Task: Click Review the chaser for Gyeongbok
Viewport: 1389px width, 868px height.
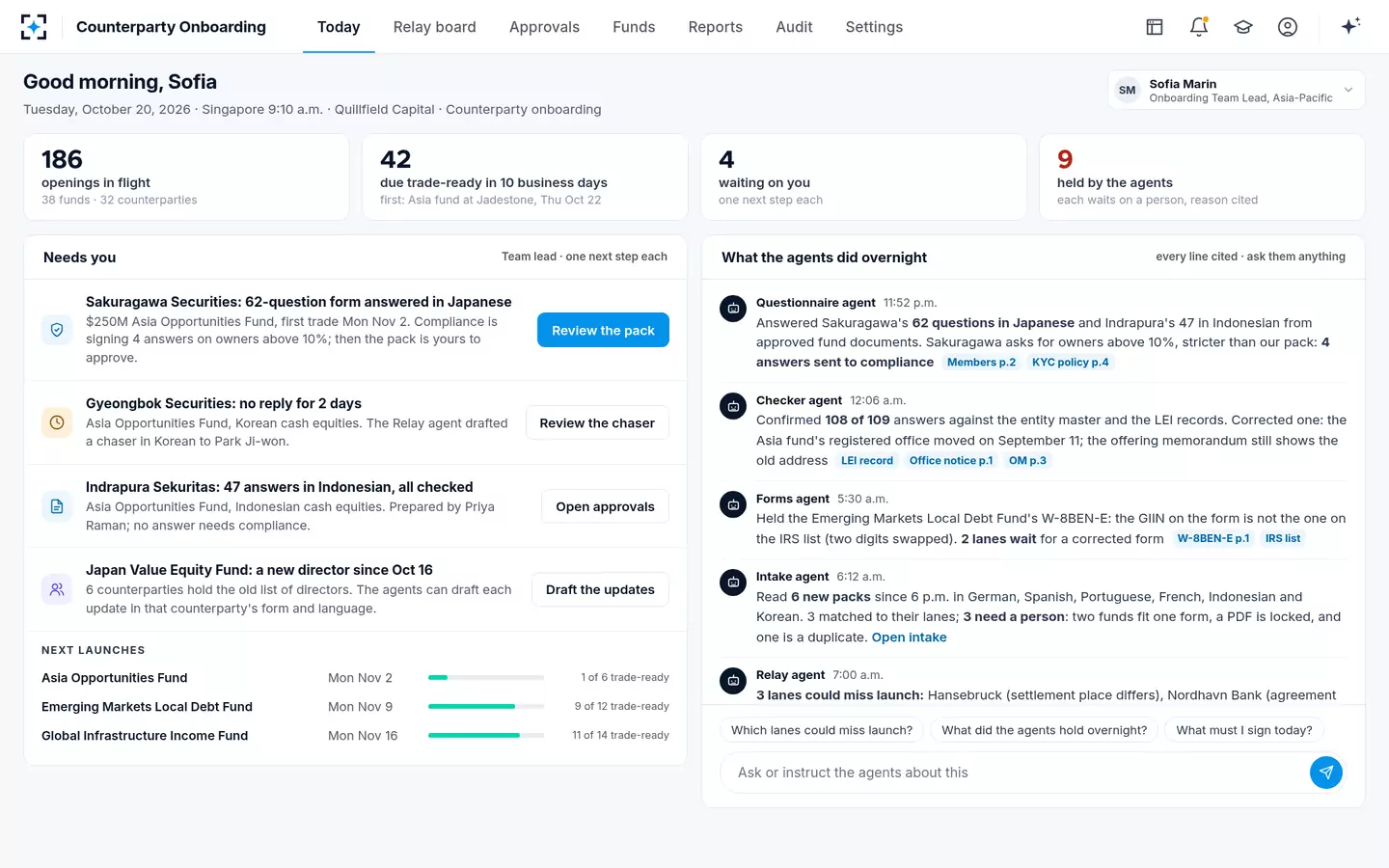Action: point(597,422)
